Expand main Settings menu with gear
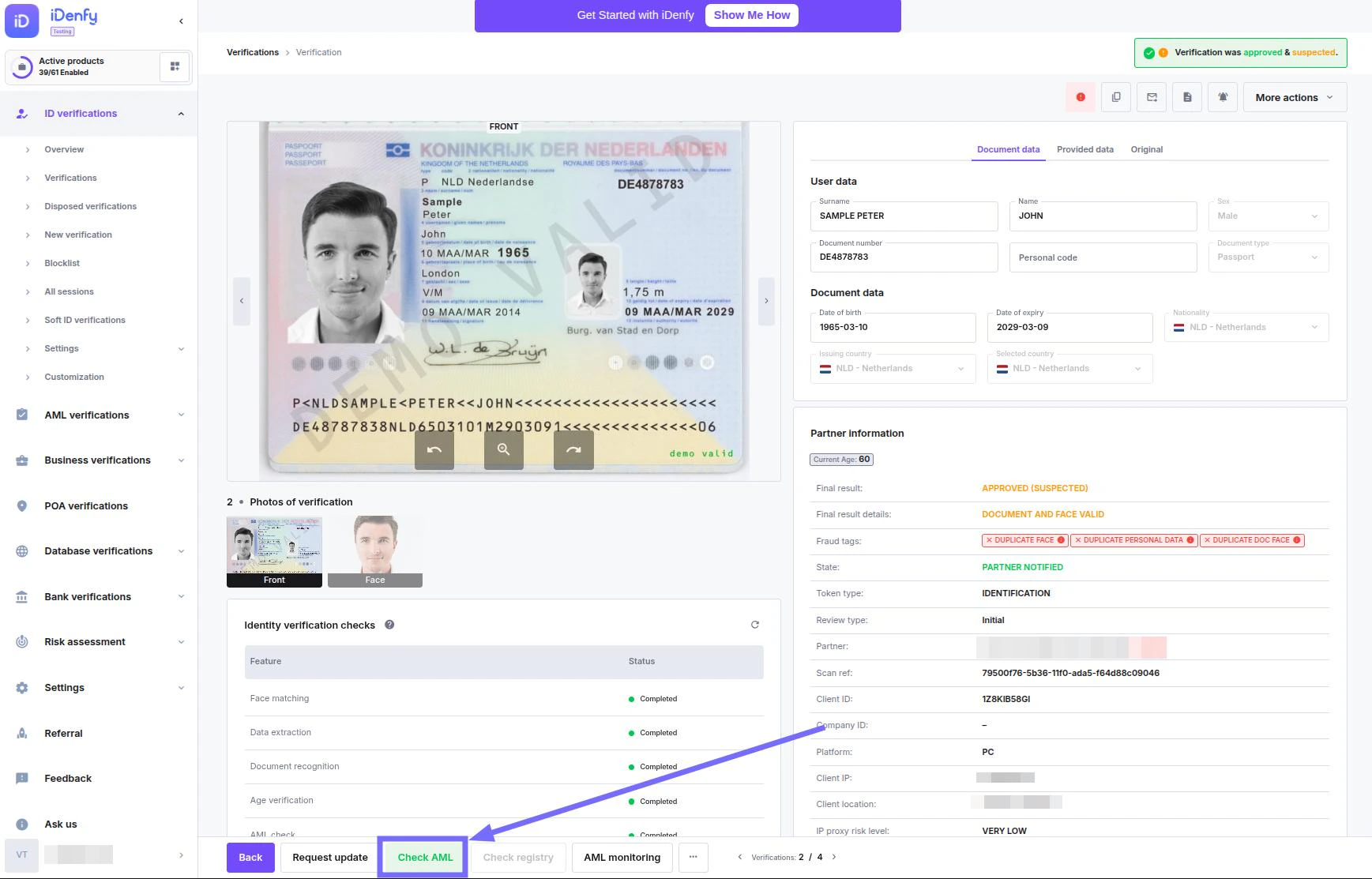The width and height of the screenshot is (1372, 879). (99, 688)
